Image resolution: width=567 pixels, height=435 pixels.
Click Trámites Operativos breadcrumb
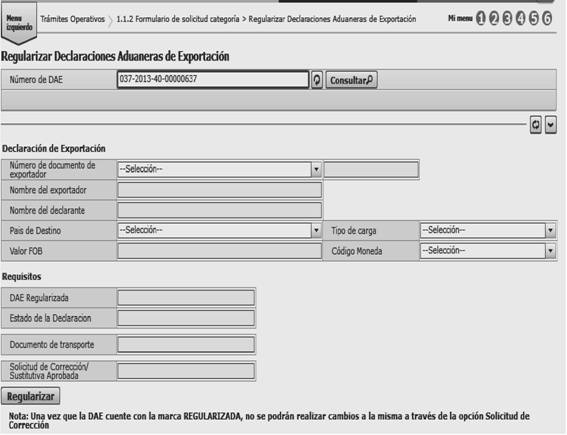(x=72, y=19)
